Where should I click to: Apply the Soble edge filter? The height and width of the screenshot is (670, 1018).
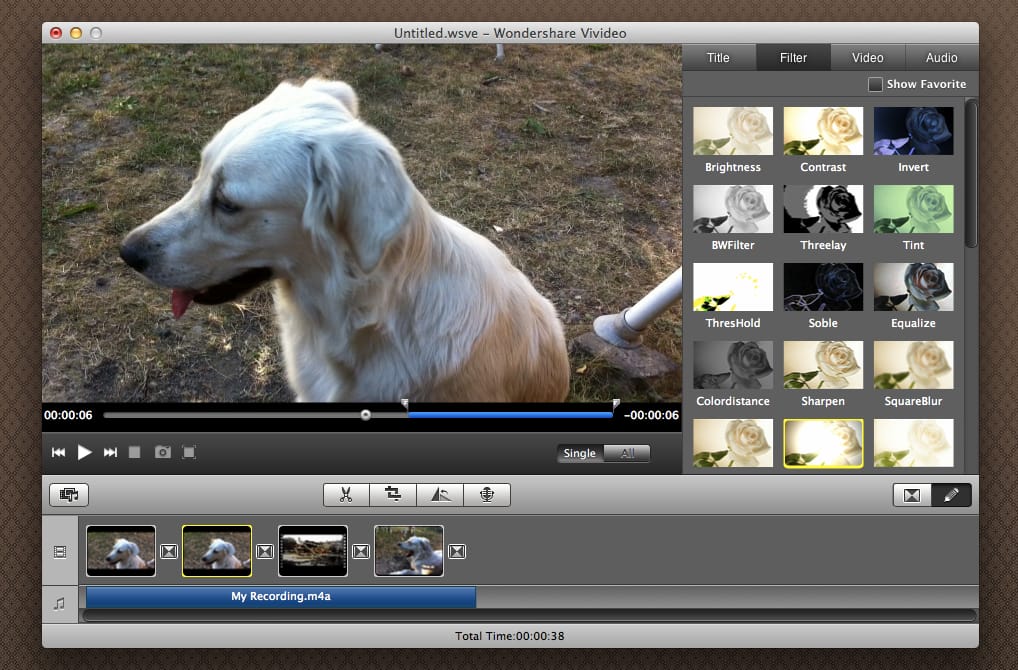[823, 287]
